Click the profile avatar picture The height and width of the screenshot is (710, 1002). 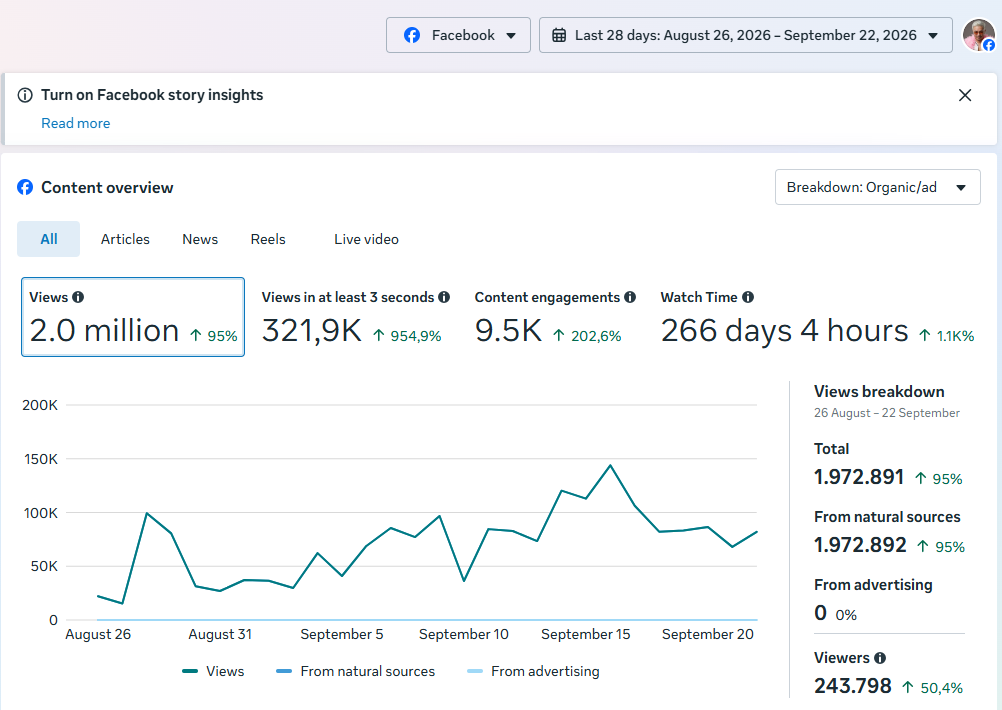click(x=978, y=35)
